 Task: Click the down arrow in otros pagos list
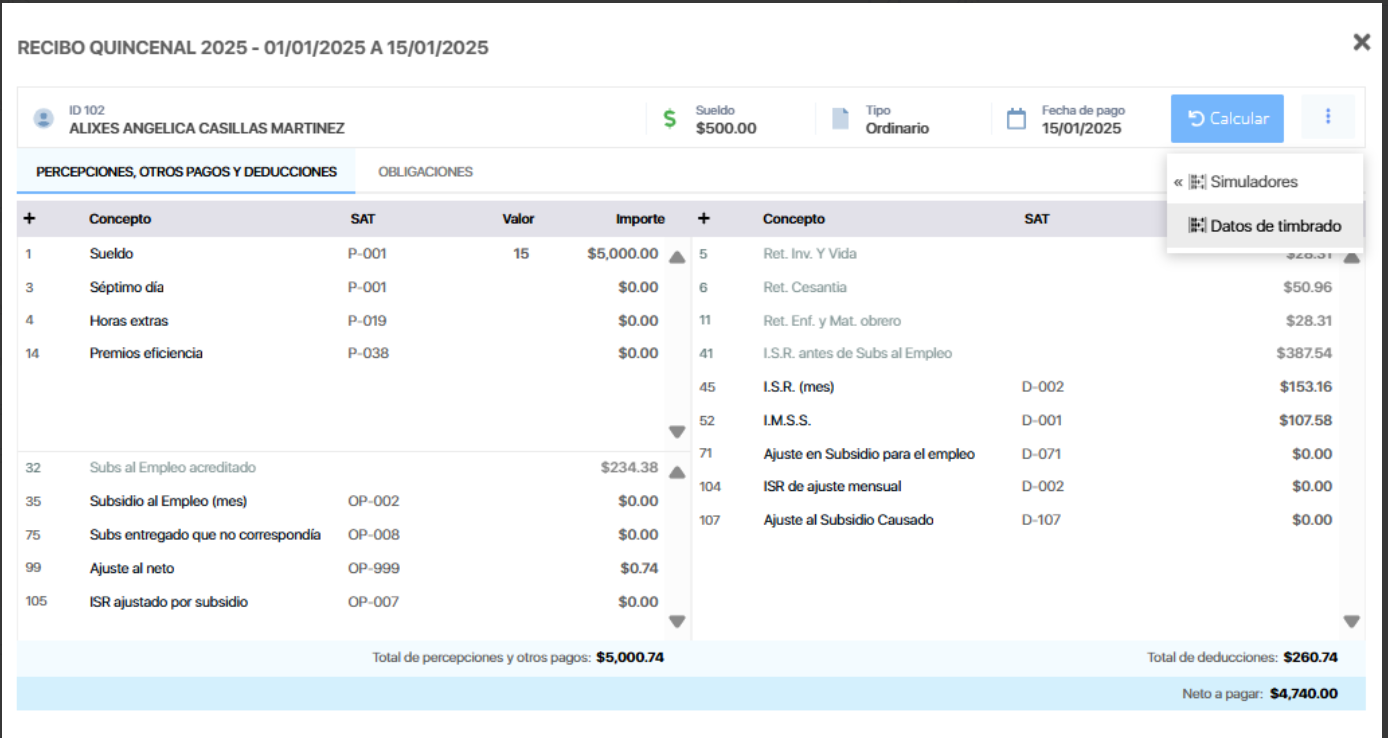677,621
